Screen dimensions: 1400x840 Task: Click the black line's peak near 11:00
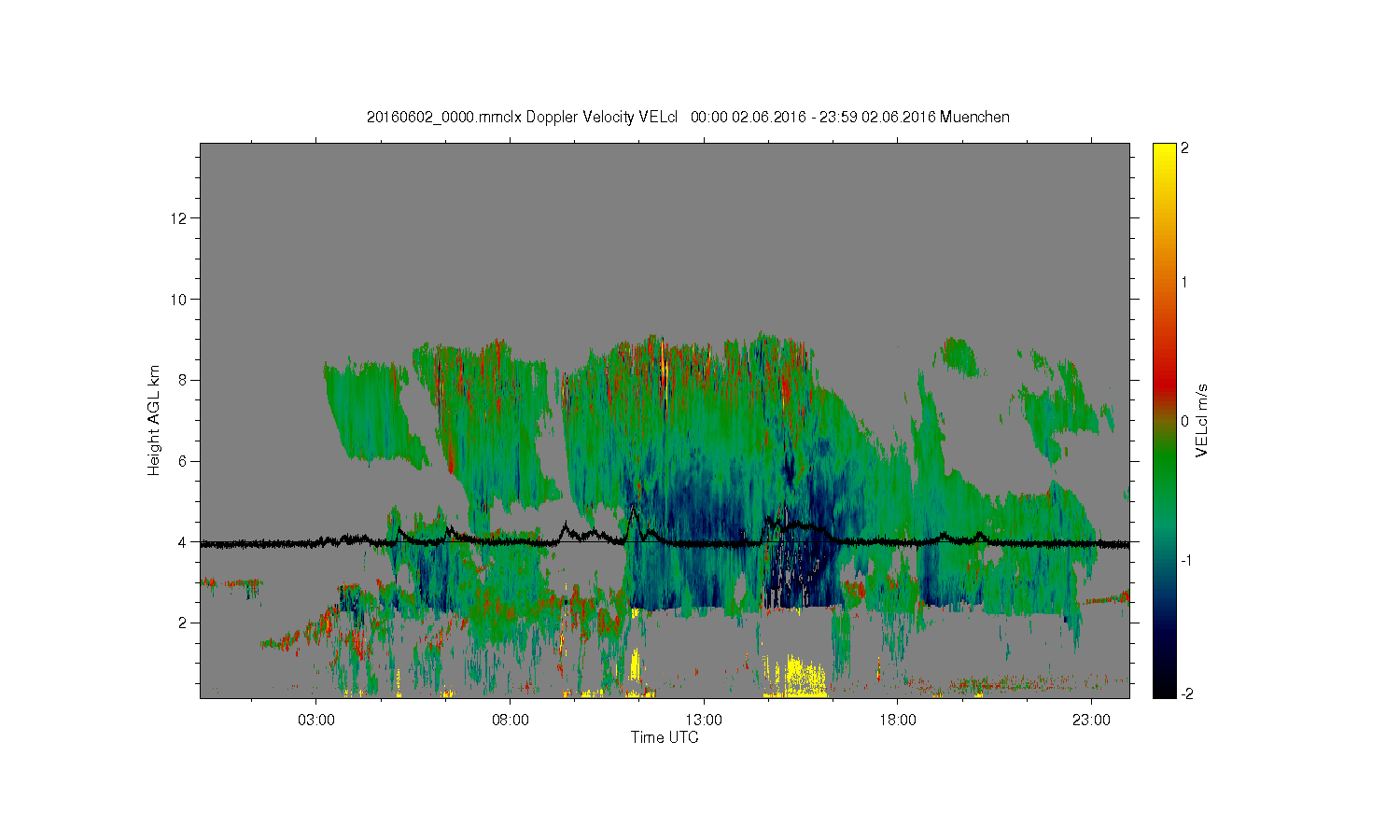(x=635, y=508)
